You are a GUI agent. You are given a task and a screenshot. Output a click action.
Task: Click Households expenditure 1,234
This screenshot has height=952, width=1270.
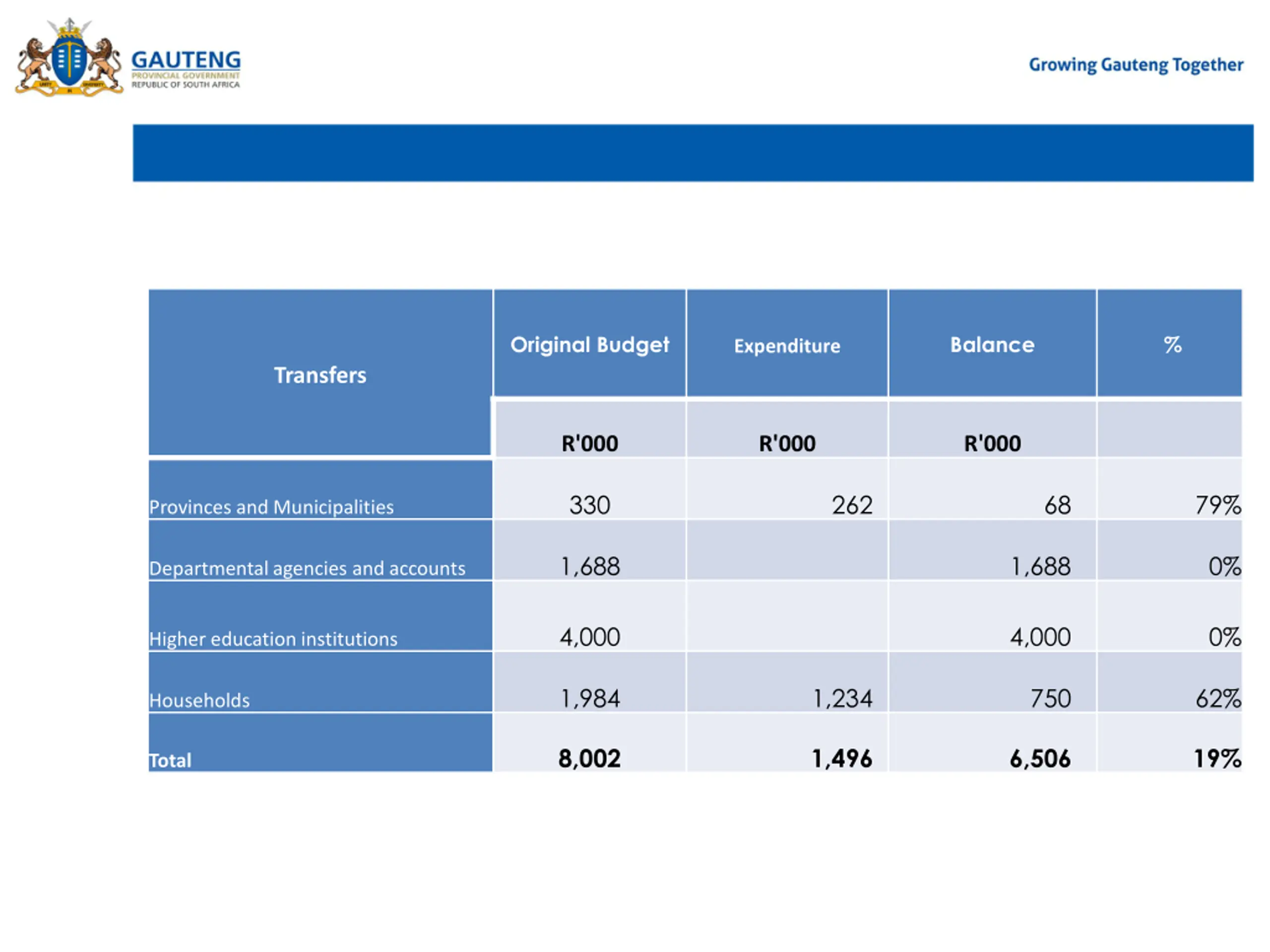pos(842,699)
